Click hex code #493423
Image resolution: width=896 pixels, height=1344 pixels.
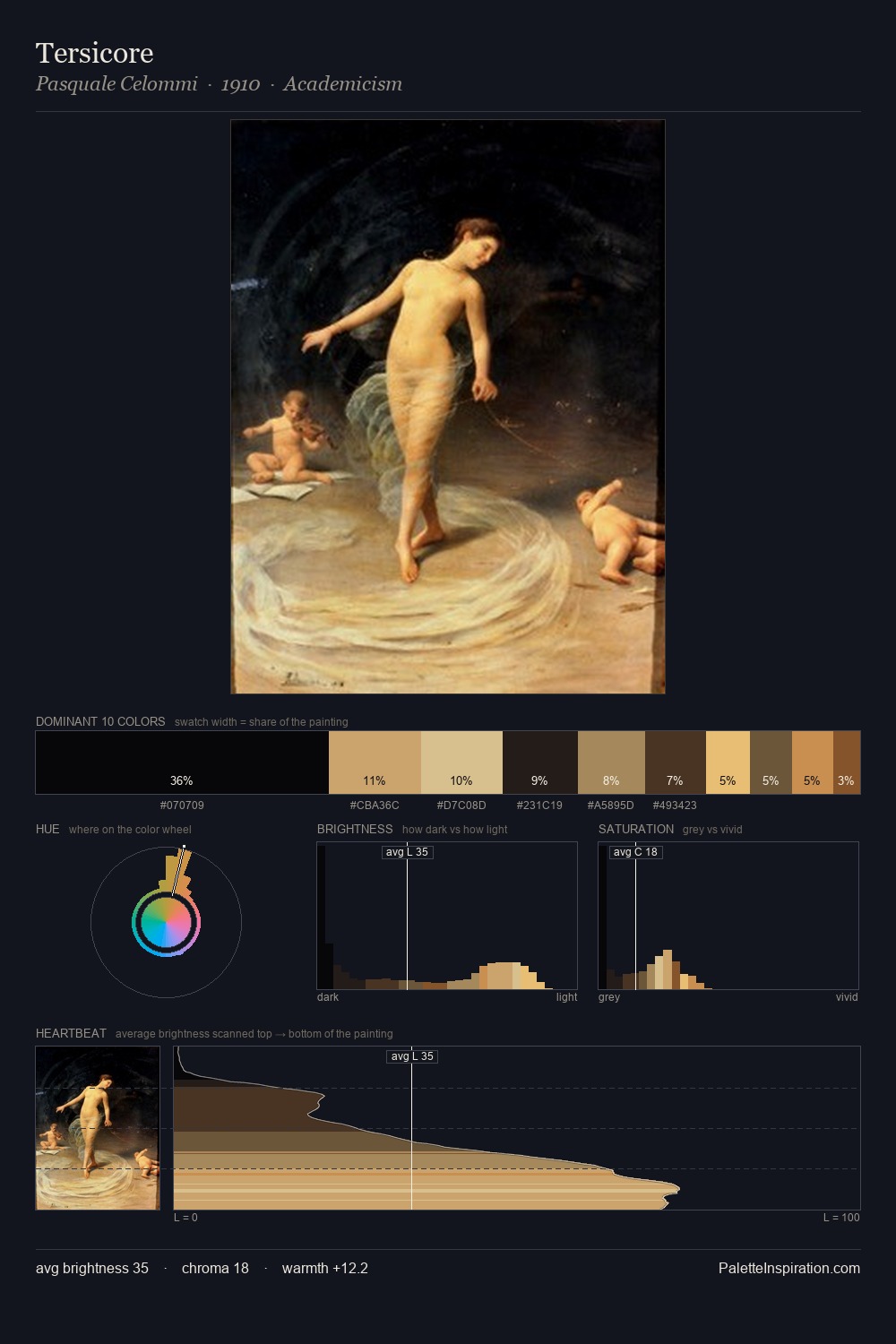[x=675, y=806]
